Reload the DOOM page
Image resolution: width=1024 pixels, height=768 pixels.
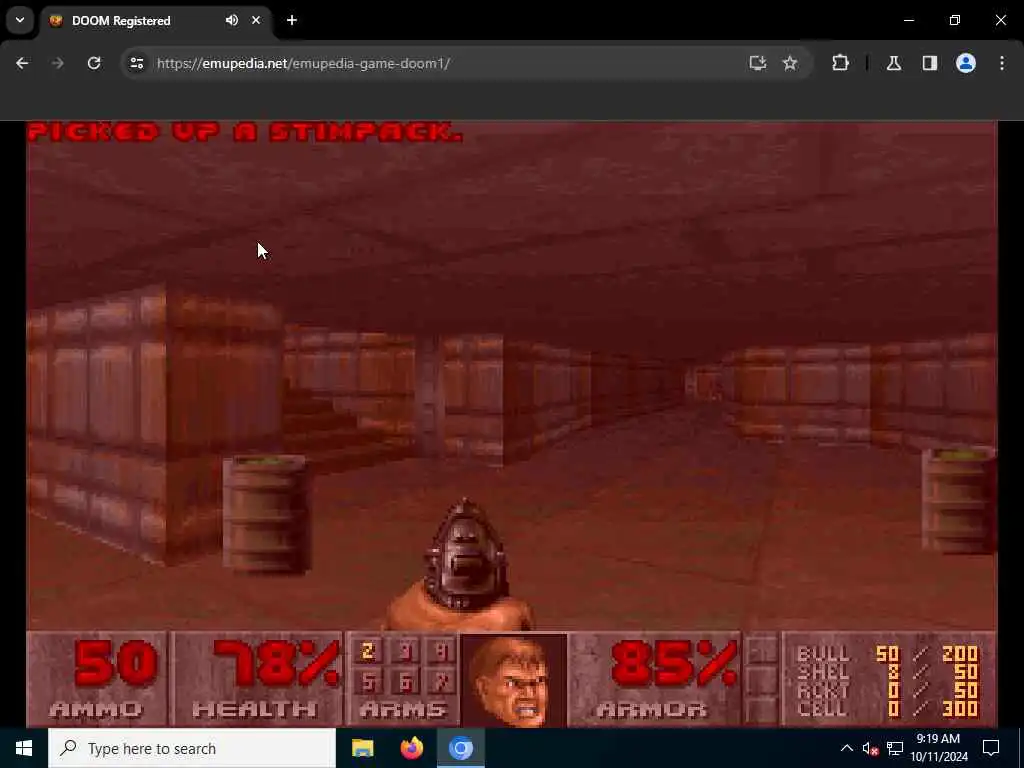(94, 63)
